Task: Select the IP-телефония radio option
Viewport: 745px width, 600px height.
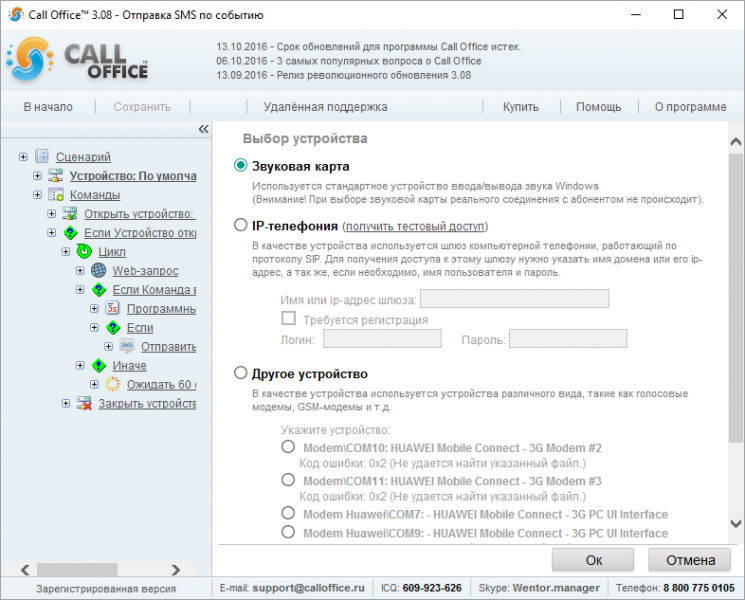Action: pyautogui.click(x=241, y=225)
